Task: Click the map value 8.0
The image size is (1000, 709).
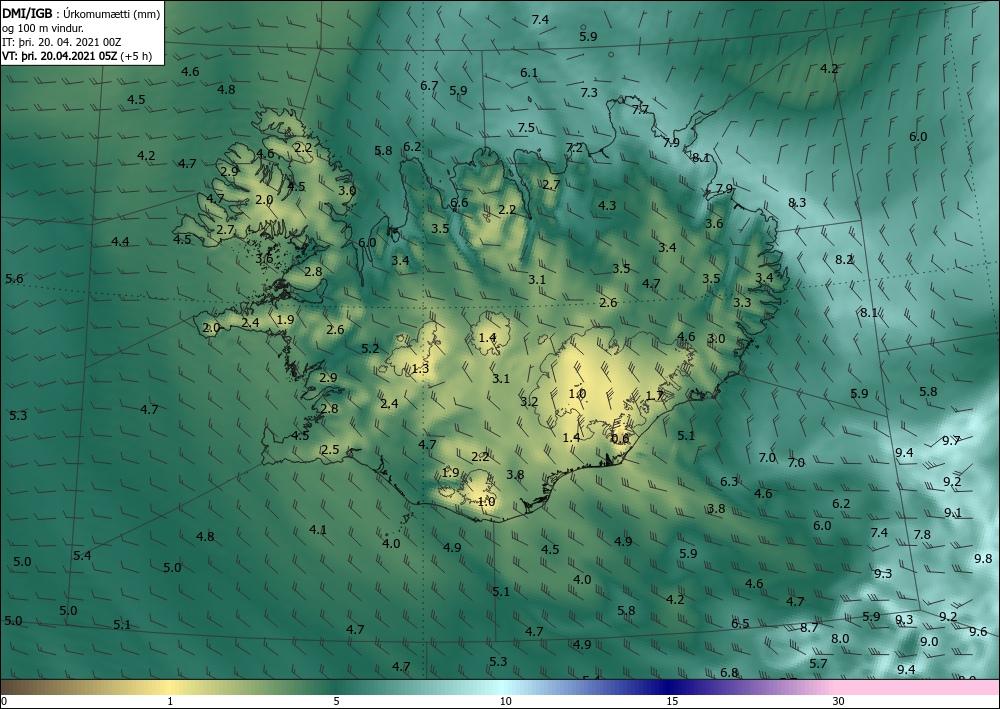Action: coord(840,638)
